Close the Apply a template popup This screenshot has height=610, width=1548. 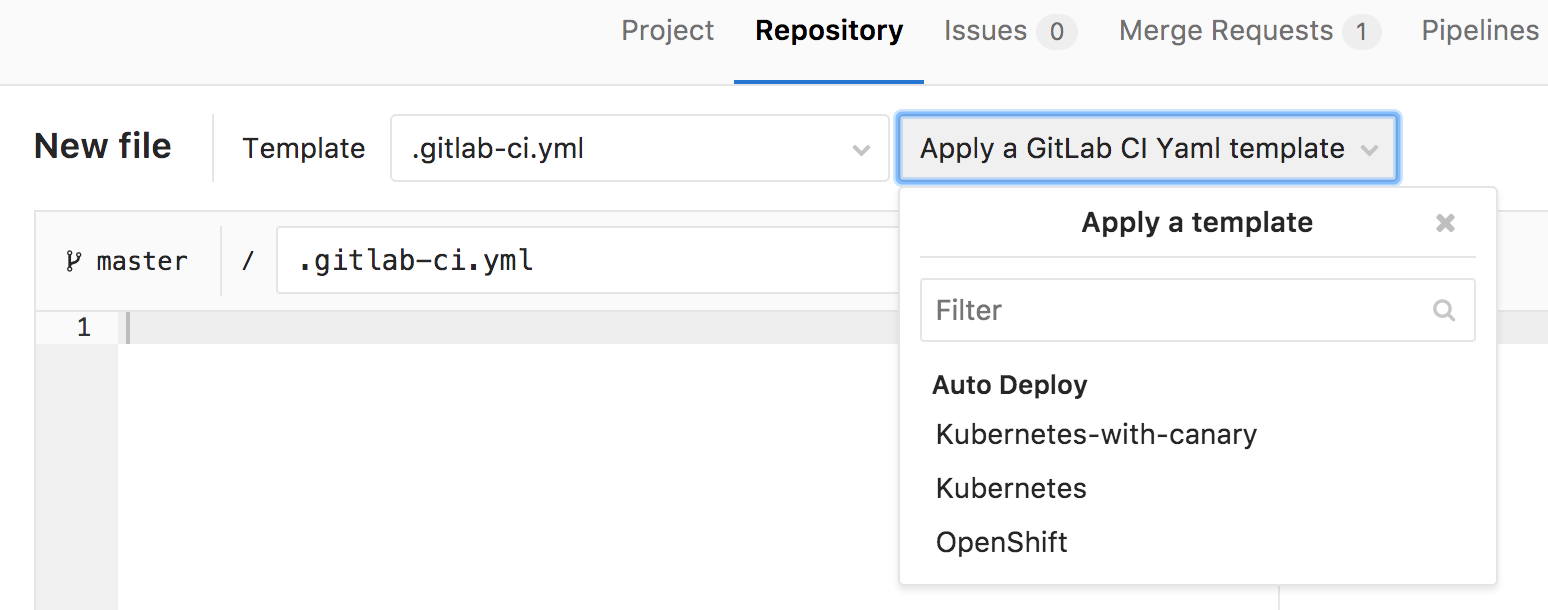[1445, 223]
